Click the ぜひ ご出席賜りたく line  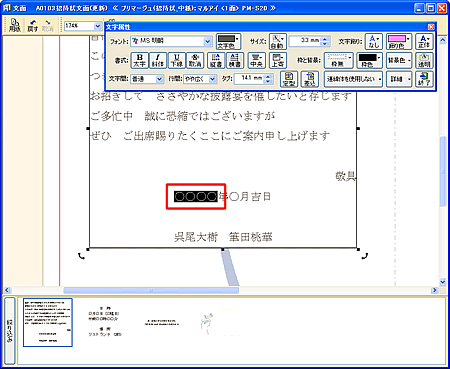click(210, 136)
